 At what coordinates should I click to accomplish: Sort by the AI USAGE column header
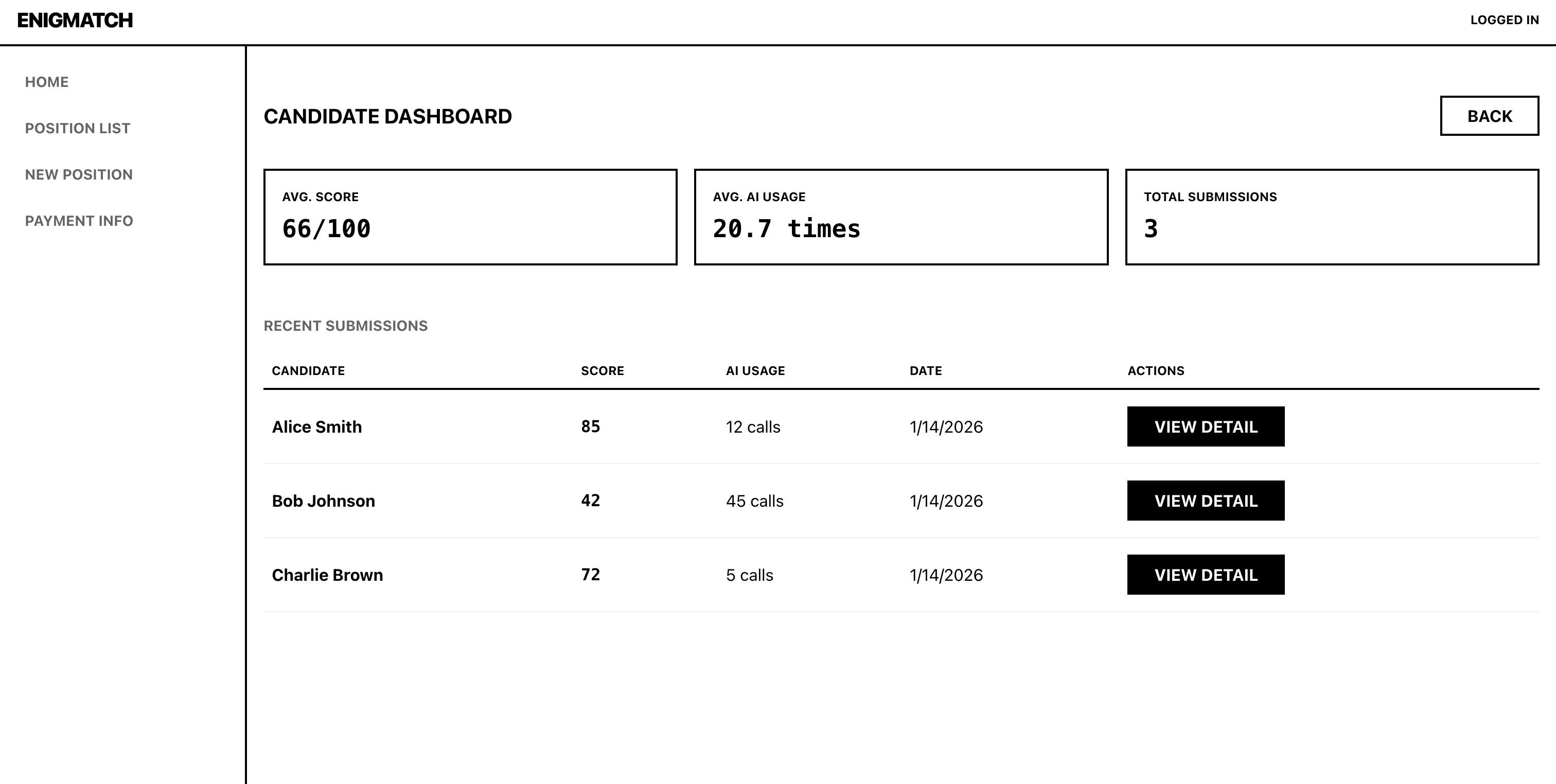pos(756,370)
